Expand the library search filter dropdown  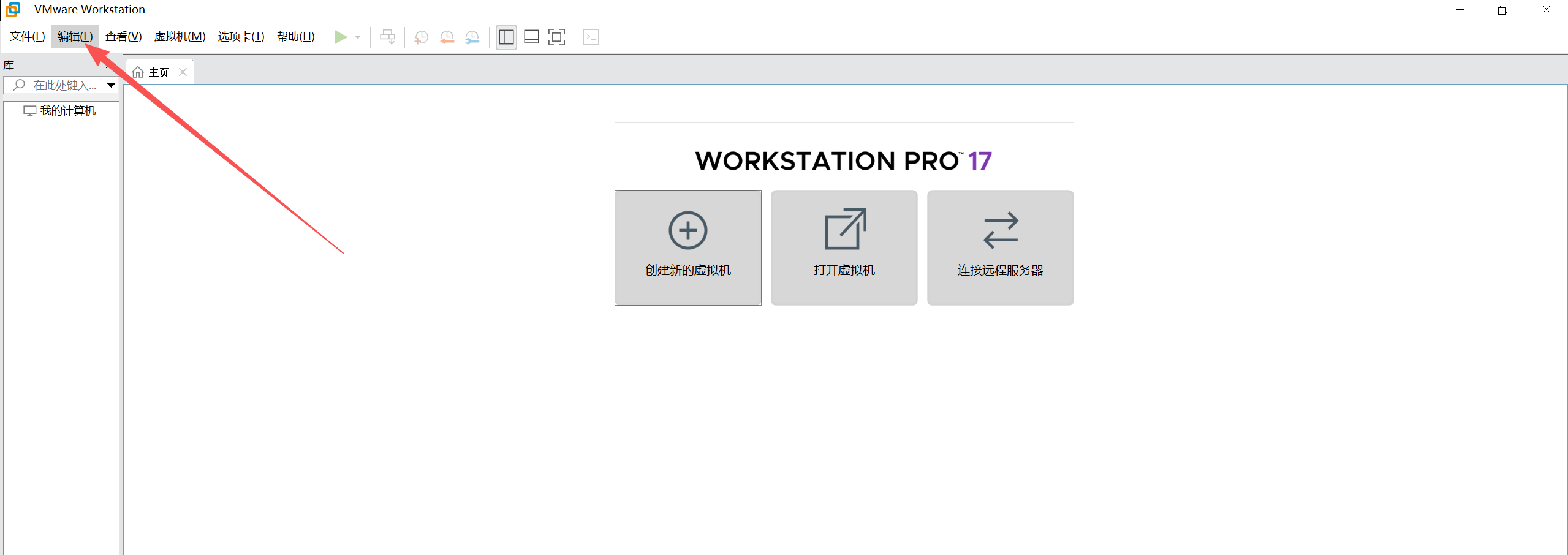pos(111,85)
